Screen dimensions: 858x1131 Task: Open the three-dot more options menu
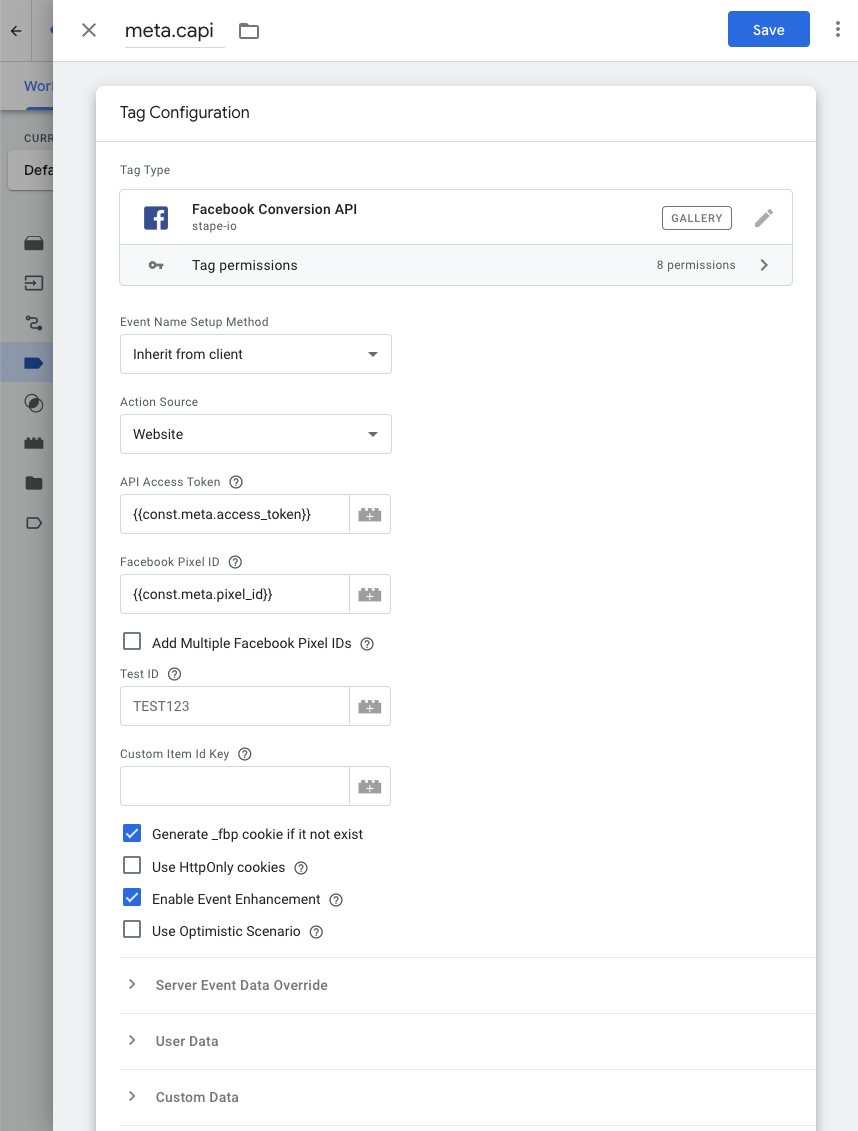(x=837, y=30)
